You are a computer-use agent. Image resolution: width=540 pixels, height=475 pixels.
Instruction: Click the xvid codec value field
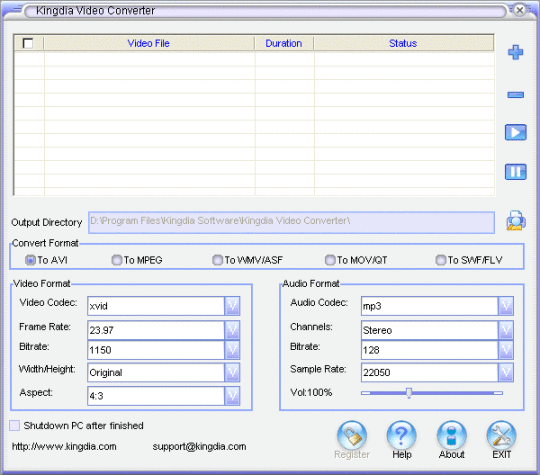point(156,306)
